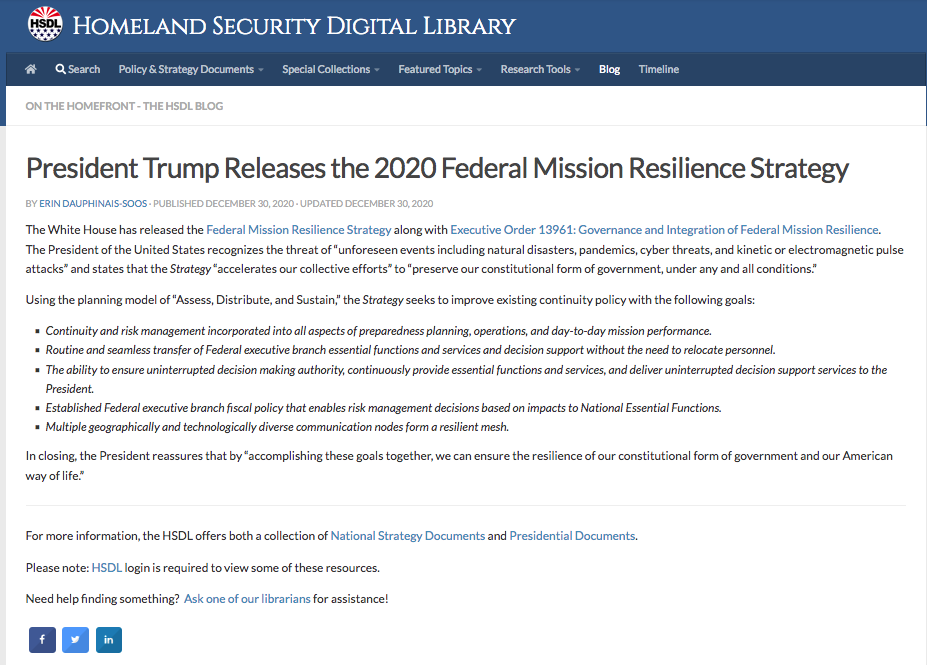Expand the Policy & Strategy Documents dropdown
The width and height of the screenshot is (927, 665).
pyautogui.click(x=190, y=69)
